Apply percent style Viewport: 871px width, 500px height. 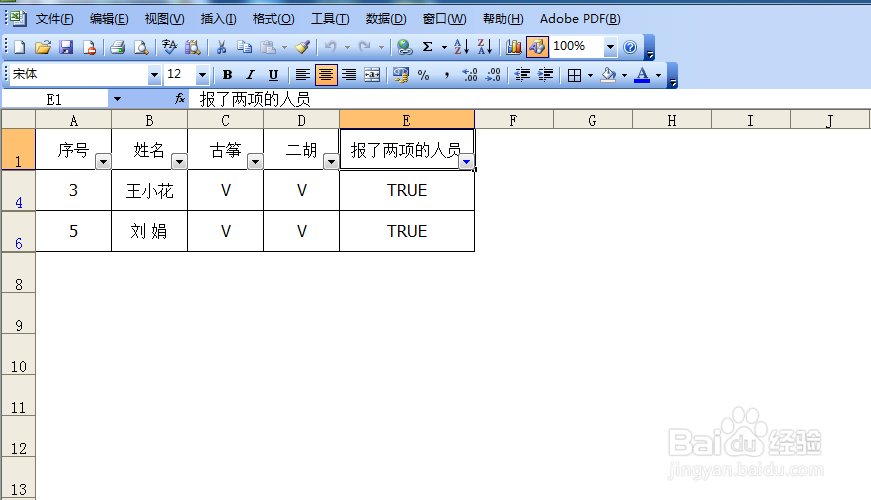423,75
